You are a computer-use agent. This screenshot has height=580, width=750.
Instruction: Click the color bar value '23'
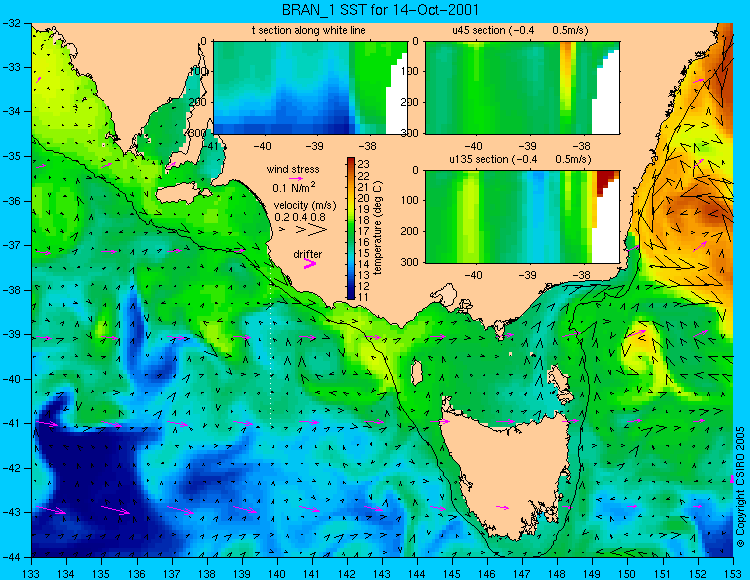tap(363, 165)
